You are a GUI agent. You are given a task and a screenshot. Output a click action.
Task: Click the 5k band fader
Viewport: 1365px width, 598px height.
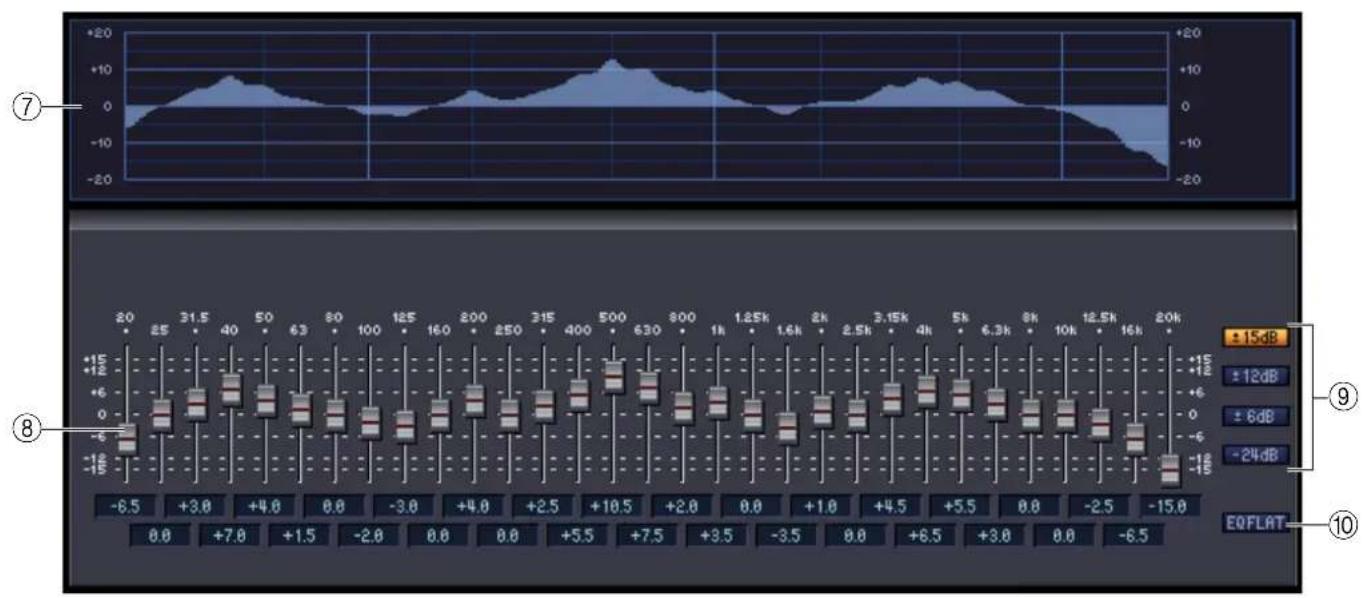click(x=960, y=394)
